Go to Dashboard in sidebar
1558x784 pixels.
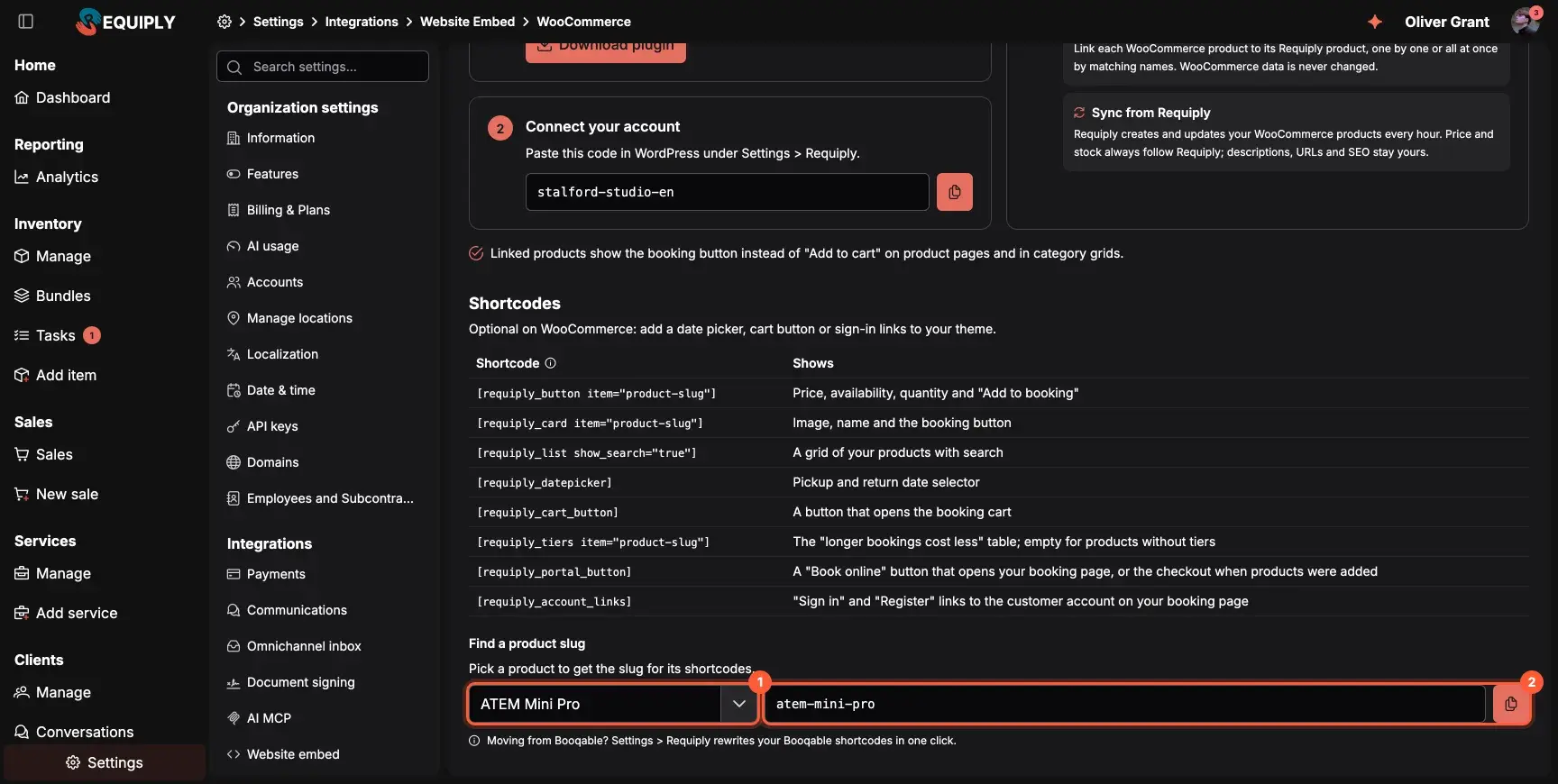(x=62, y=97)
